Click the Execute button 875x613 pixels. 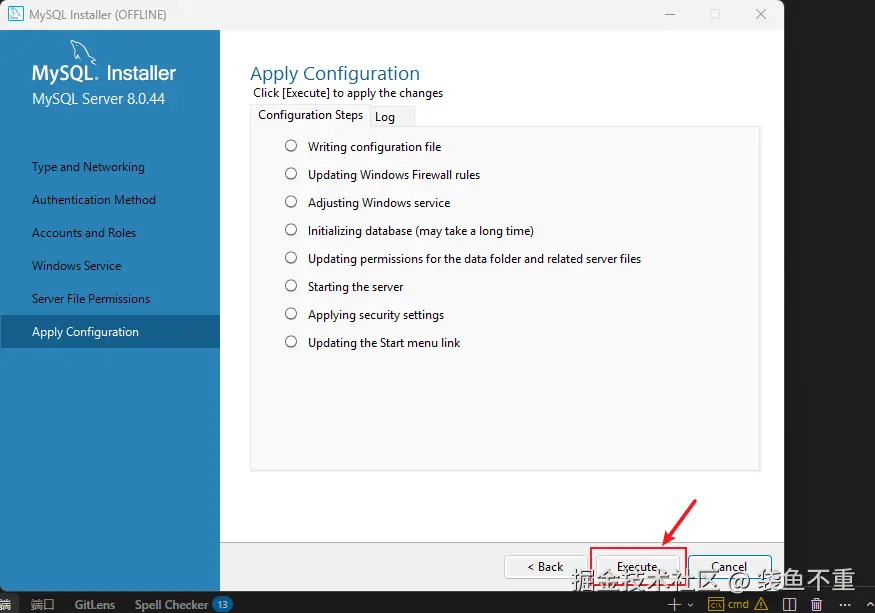click(637, 567)
